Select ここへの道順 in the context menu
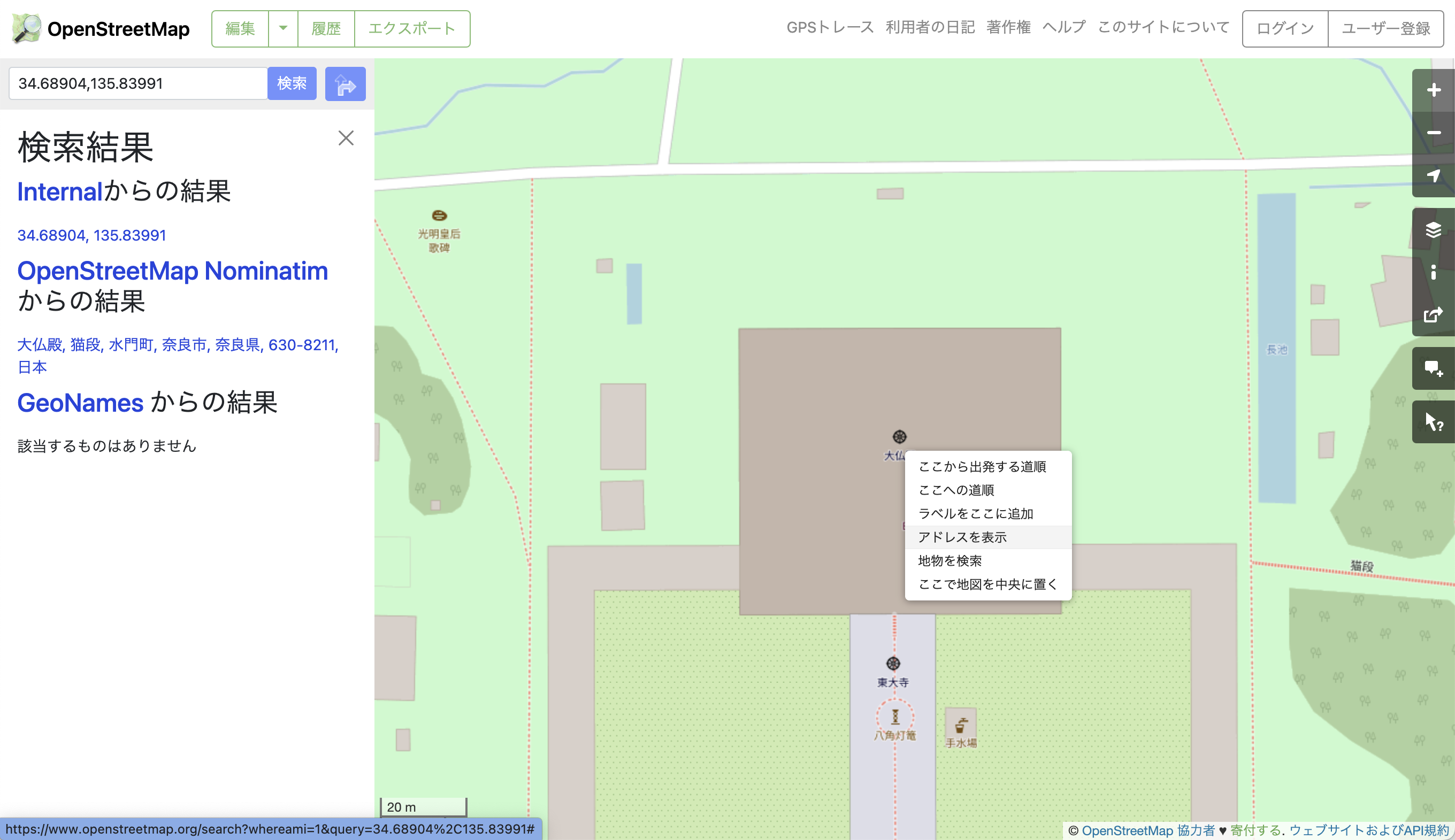 click(956, 490)
